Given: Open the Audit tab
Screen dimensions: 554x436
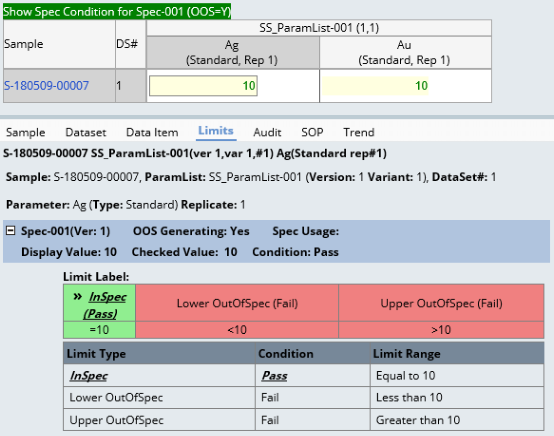Looking at the screenshot, I should pos(267,132).
